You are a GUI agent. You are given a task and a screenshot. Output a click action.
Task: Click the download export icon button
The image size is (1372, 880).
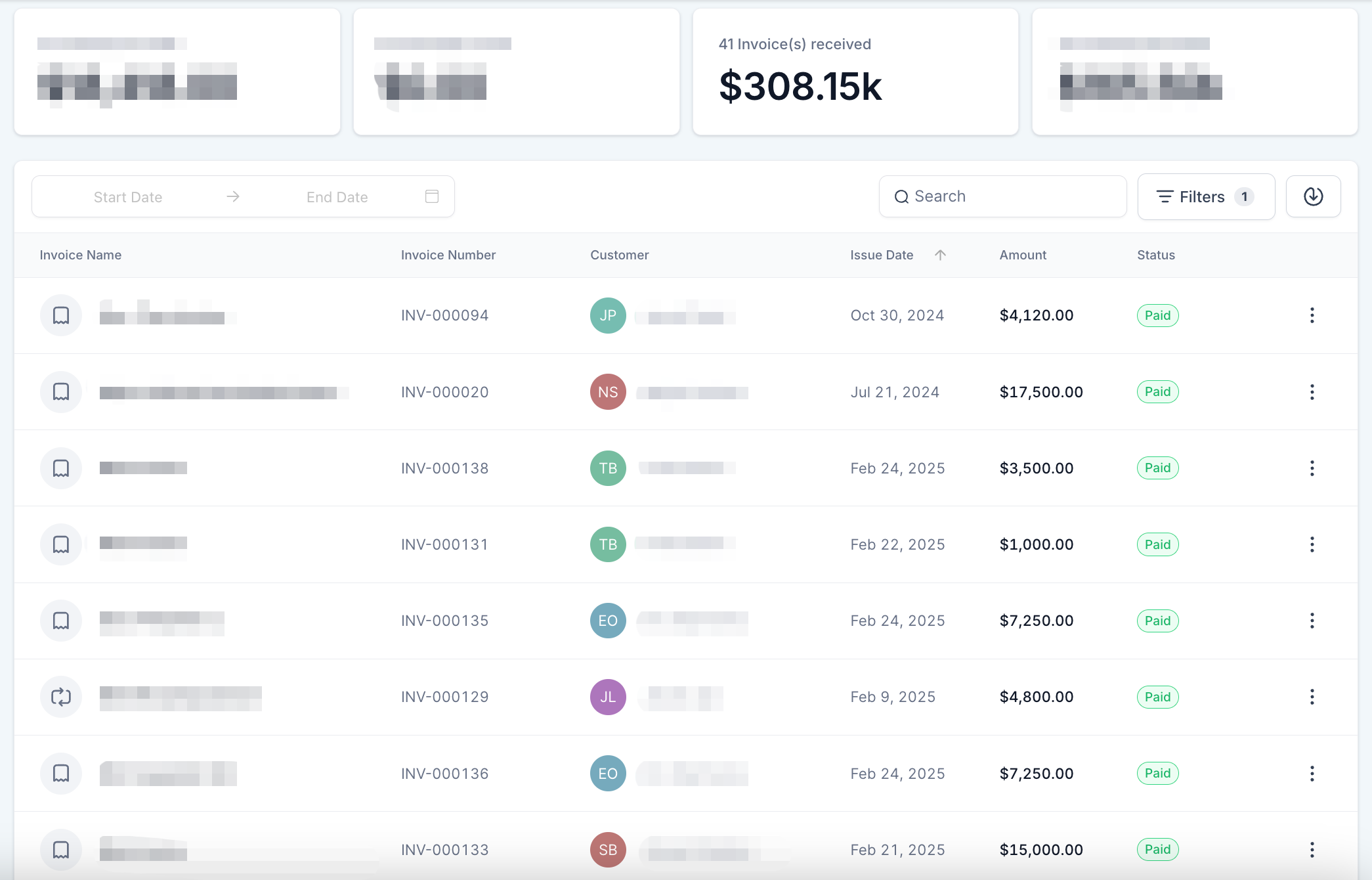click(1313, 196)
